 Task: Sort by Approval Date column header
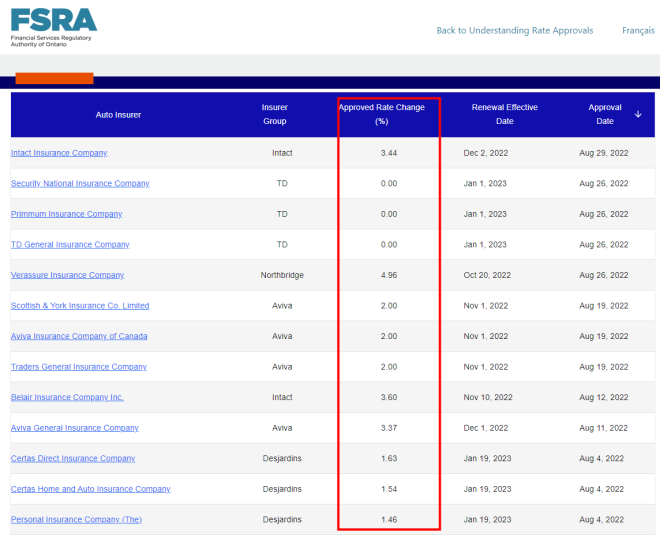(605, 114)
